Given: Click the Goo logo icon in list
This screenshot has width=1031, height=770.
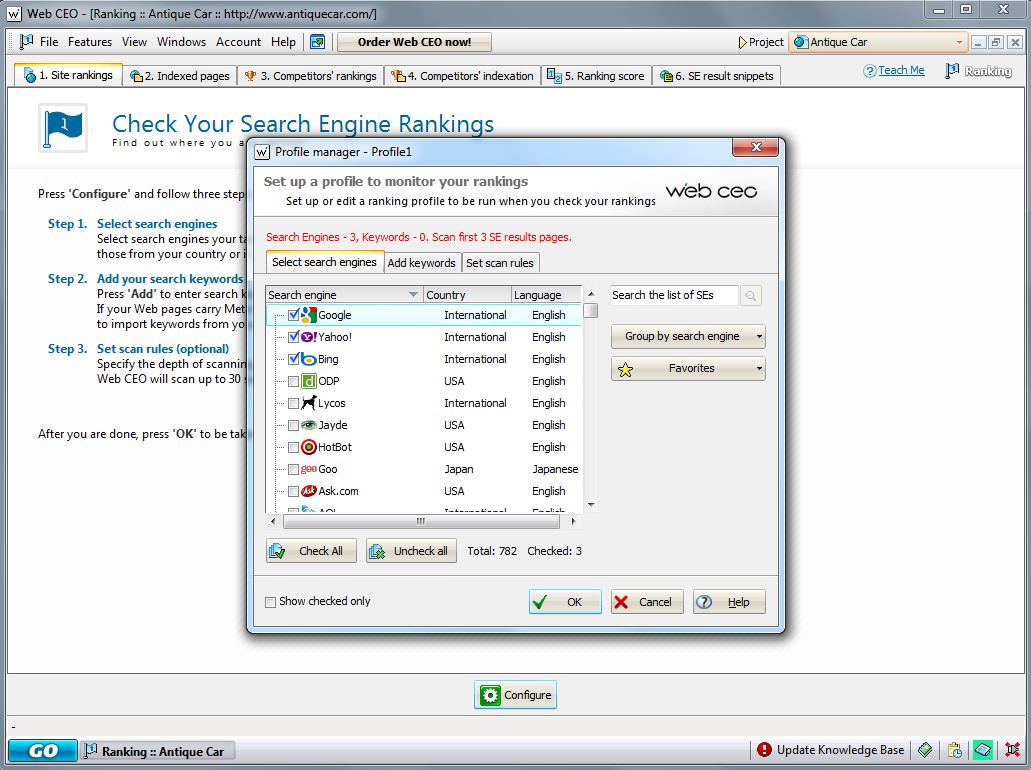Looking at the screenshot, I should (x=308, y=469).
